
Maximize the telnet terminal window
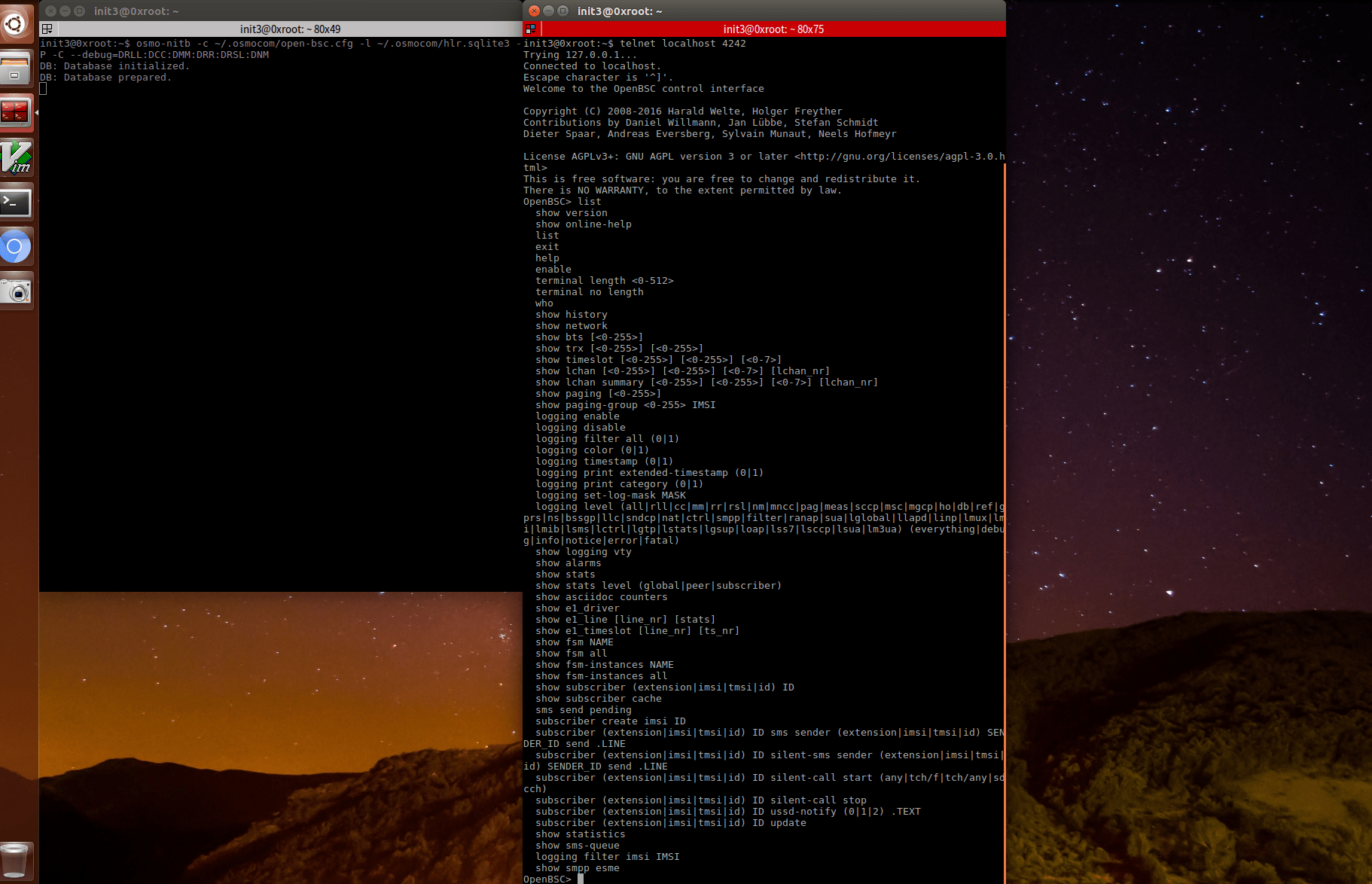point(563,11)
